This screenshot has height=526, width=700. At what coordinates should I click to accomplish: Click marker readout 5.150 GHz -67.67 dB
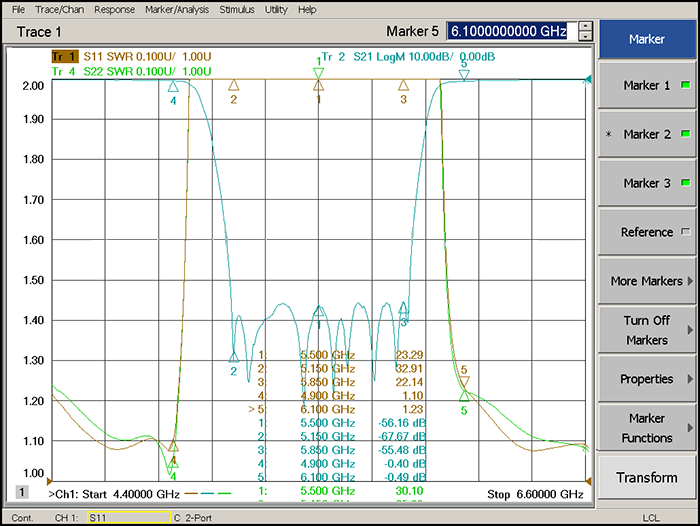click(x=342, y=436)
